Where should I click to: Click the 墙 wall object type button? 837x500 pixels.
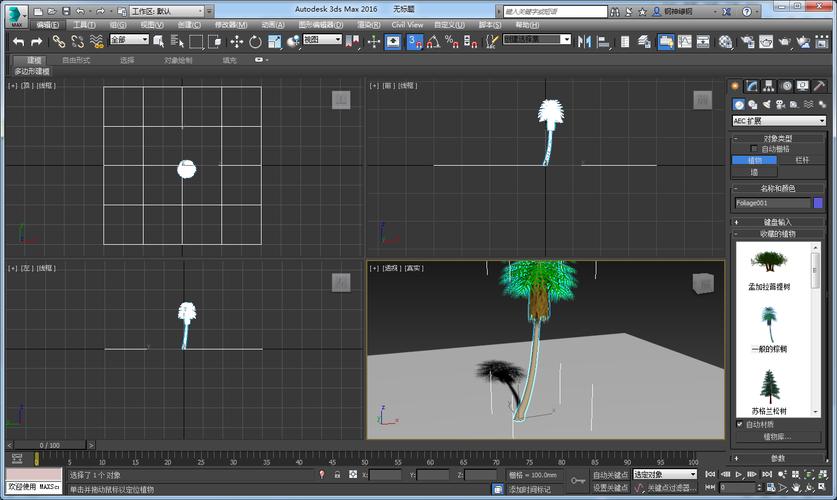pyautogui.click(x=754, y=172)
